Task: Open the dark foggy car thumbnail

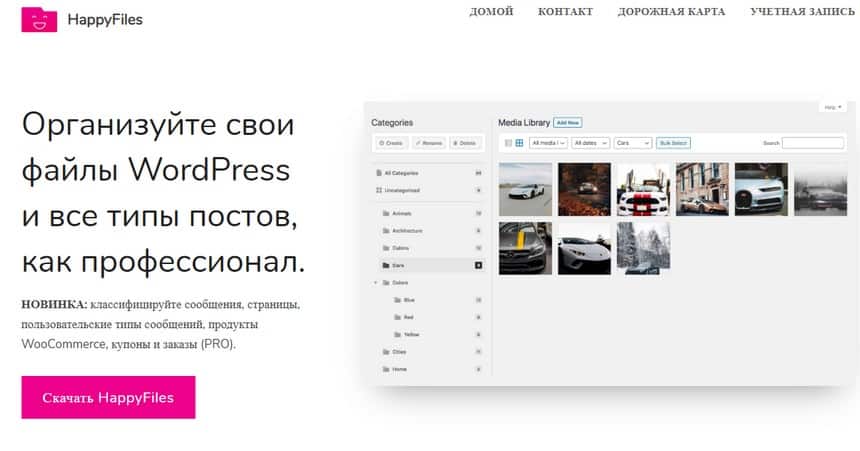Action: pyautogui.click(x=821, y=189)
